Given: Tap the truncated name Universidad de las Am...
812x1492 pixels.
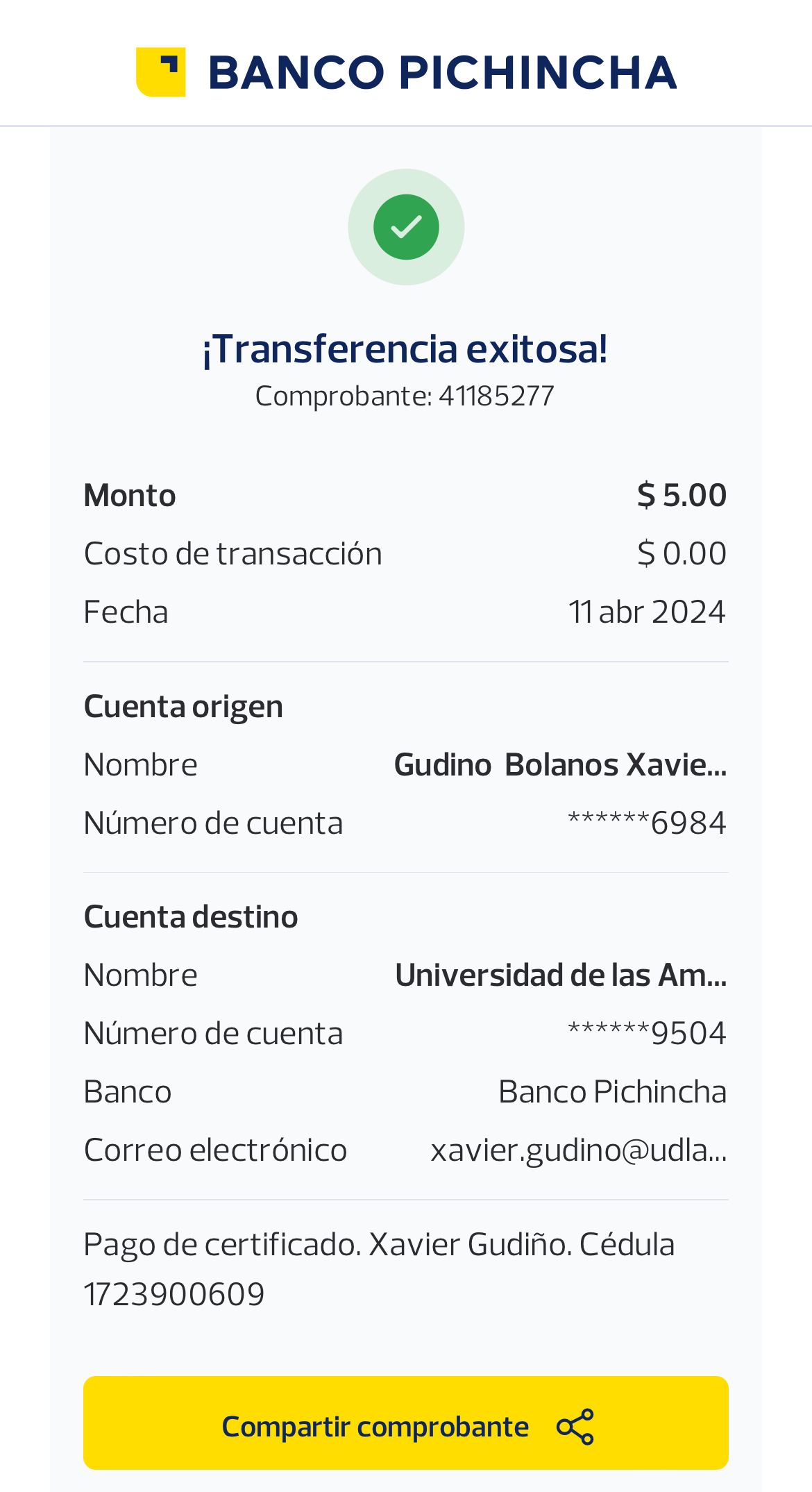Looking at the screenshot, I should click(x=561, y=975).
